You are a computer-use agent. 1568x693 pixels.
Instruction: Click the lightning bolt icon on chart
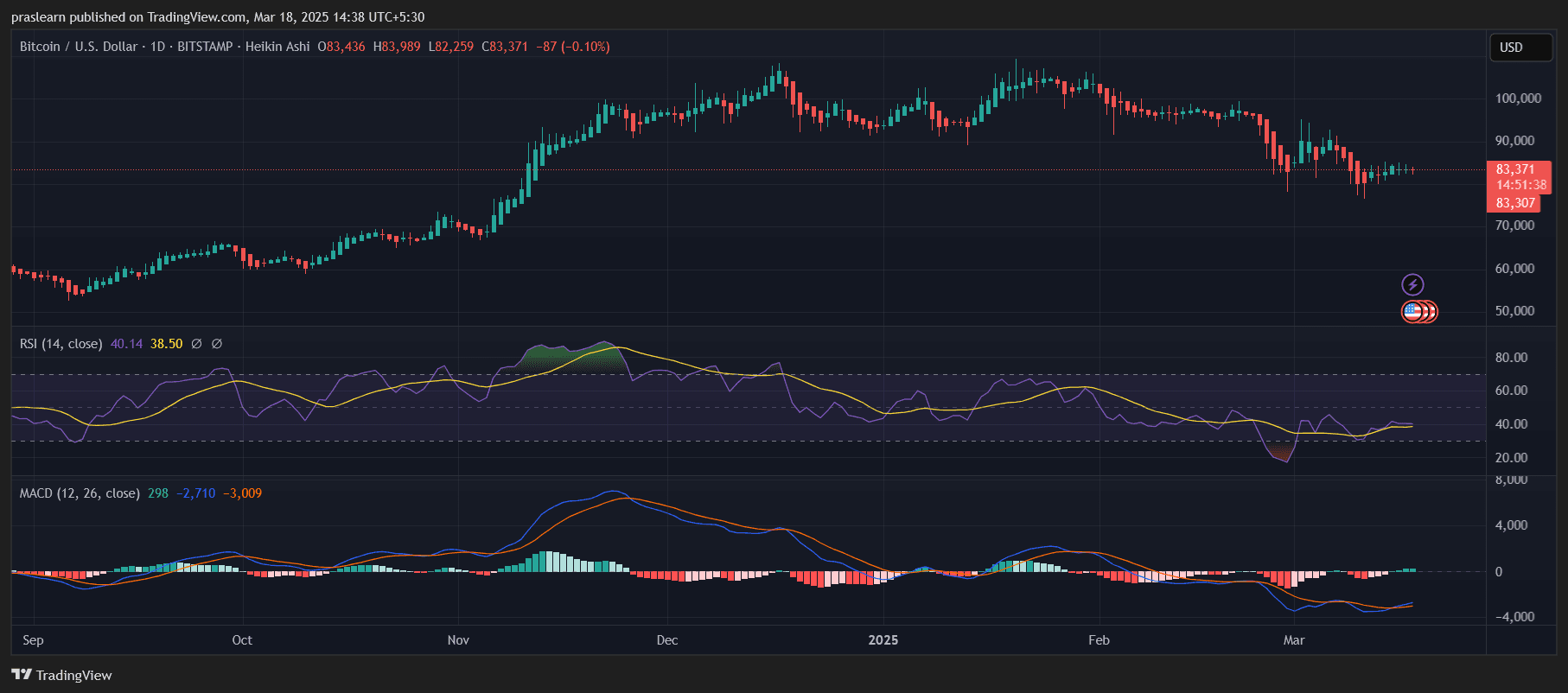click(1412, 284)
